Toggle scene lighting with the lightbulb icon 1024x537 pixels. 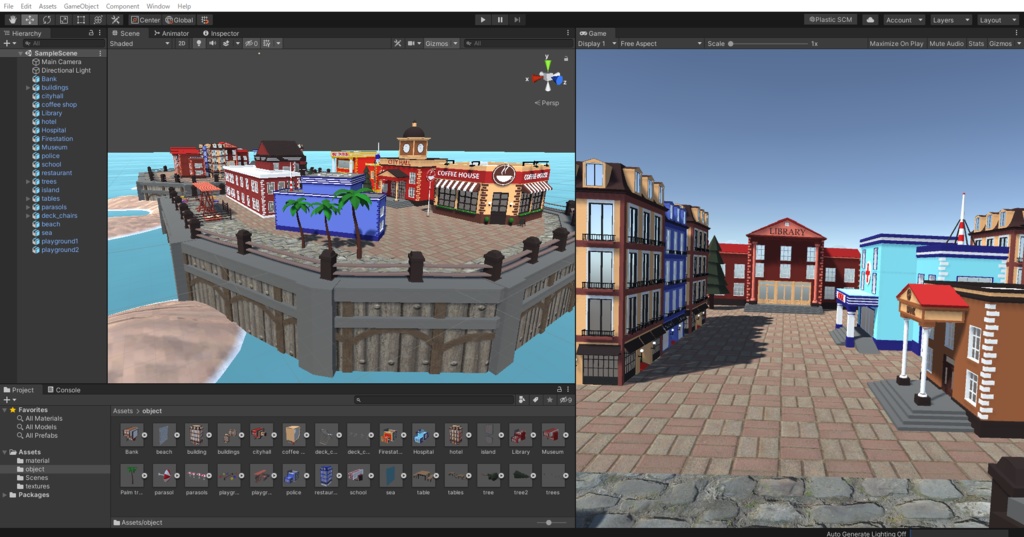(x=198, y=44)
